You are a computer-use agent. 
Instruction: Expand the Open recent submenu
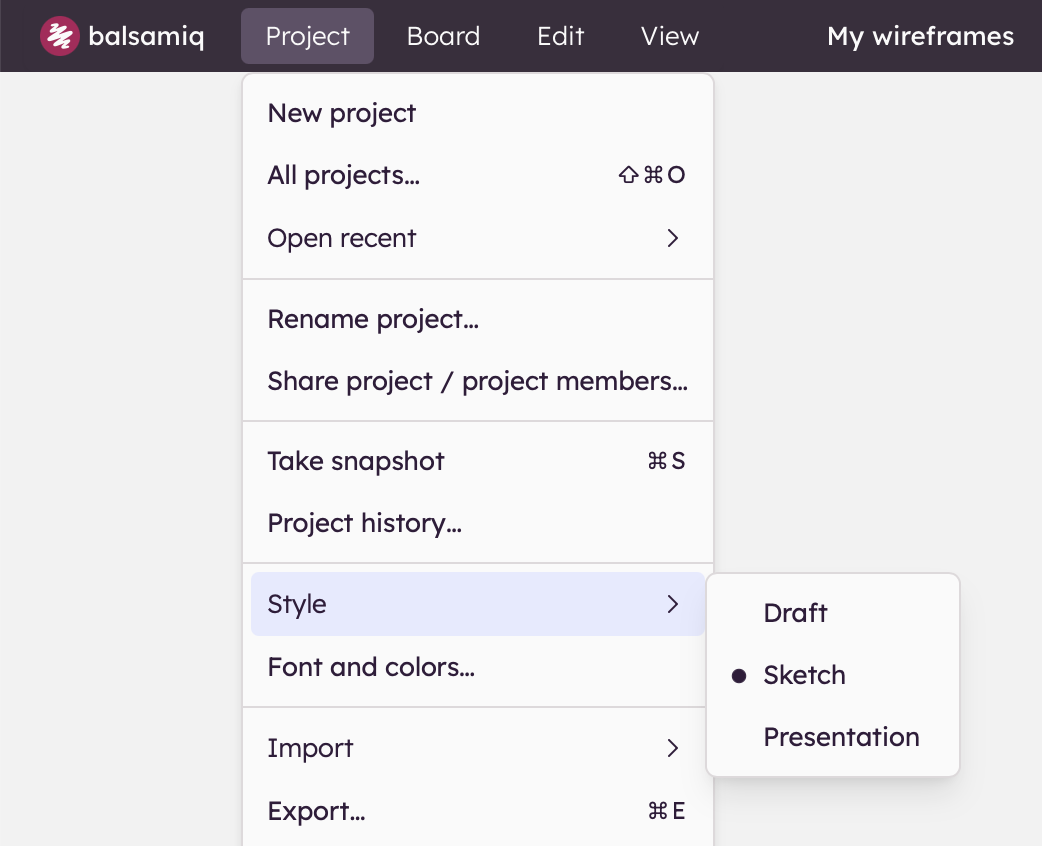[478, 238]
